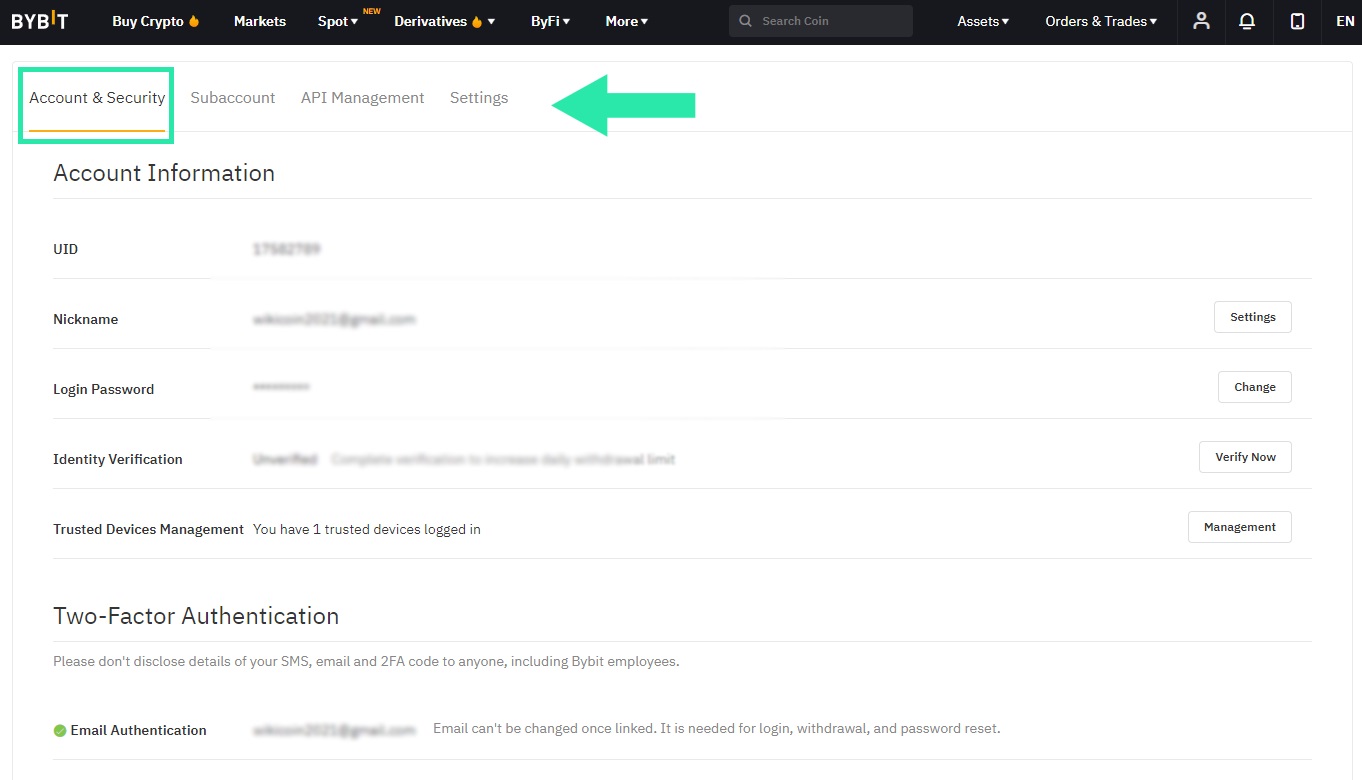Click 'Email can't be changed once linked' note
The image size is (1362, 780).
pos(716,729)
